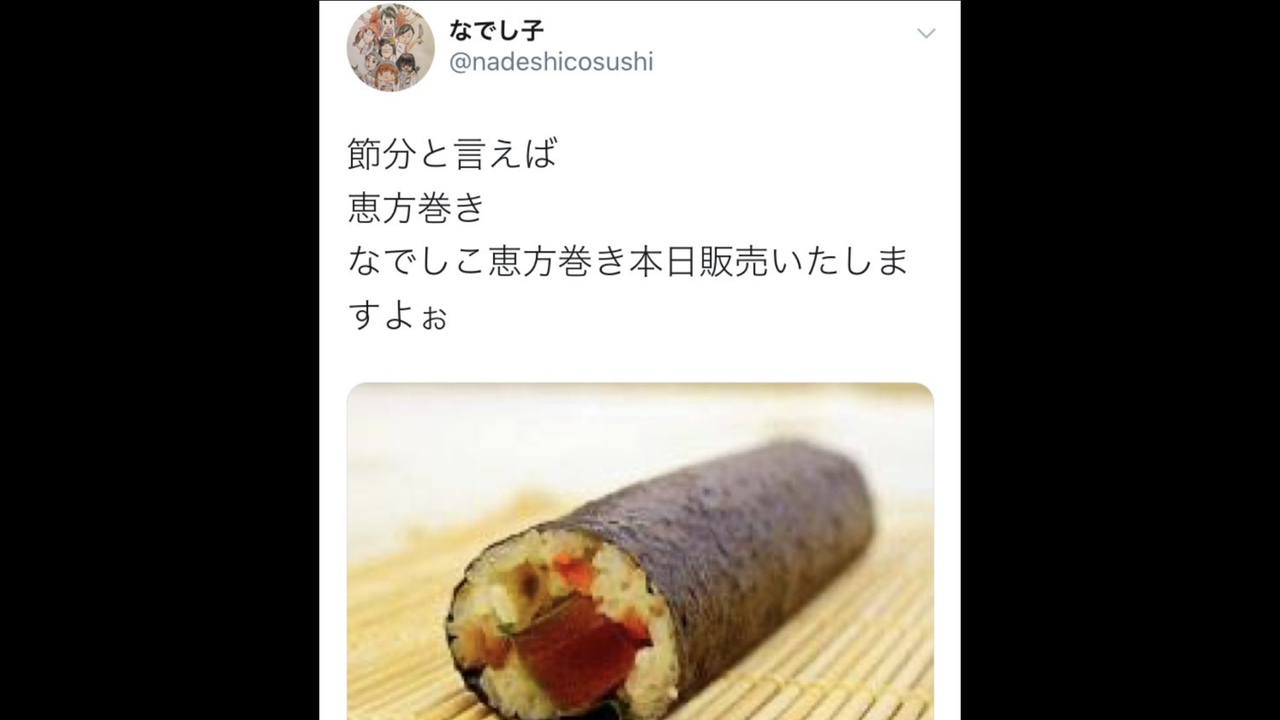Viewport: 1280px width, 720px height.
Task: Expand the tweet options chevron
Action: pyautogui.click(x=926, y=33)
